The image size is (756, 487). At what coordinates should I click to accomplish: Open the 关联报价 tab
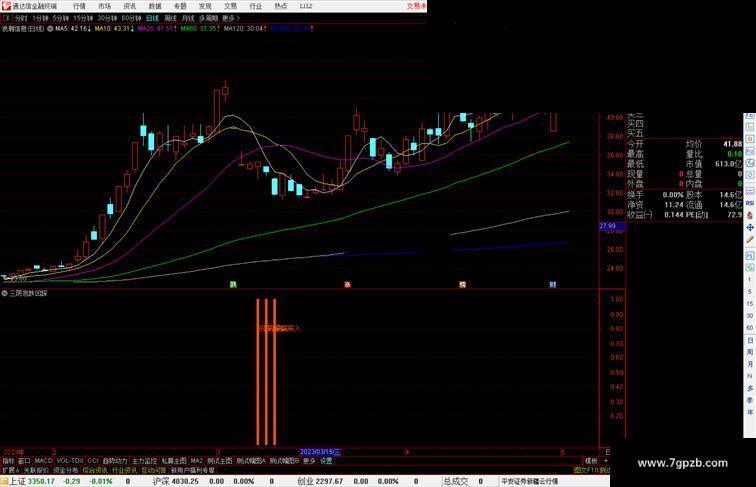tap(36, 470)
